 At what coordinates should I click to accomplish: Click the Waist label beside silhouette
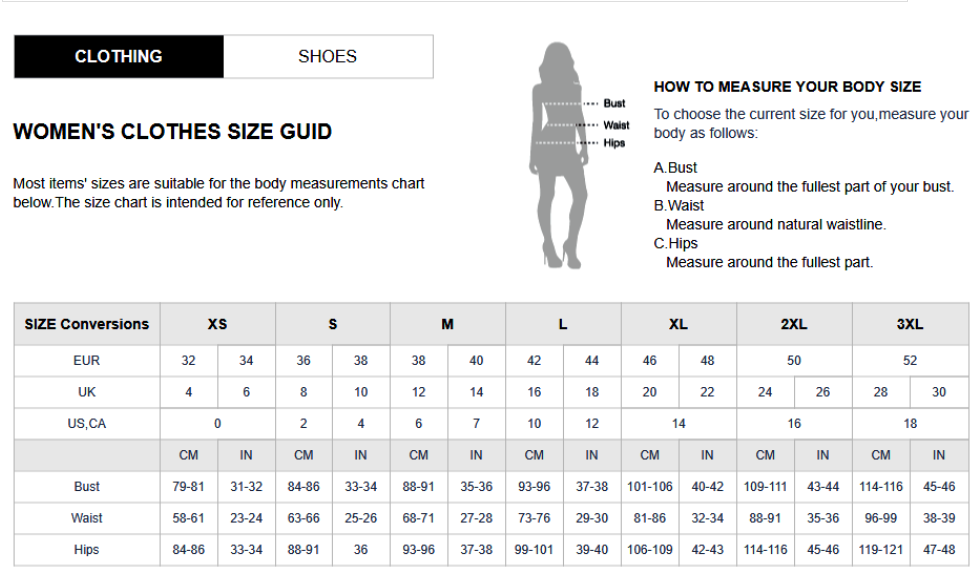coord(616,125)
